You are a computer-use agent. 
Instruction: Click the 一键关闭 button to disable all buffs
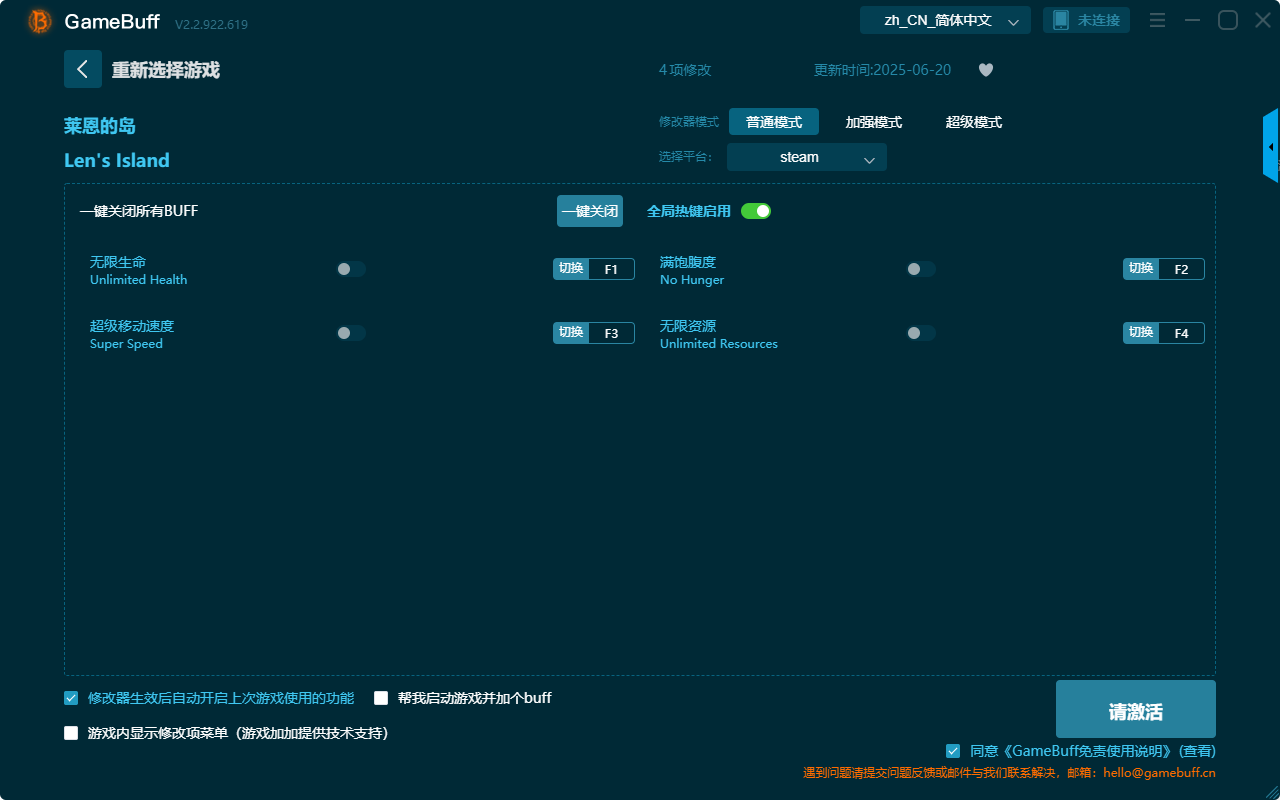[x=589, y=211]
